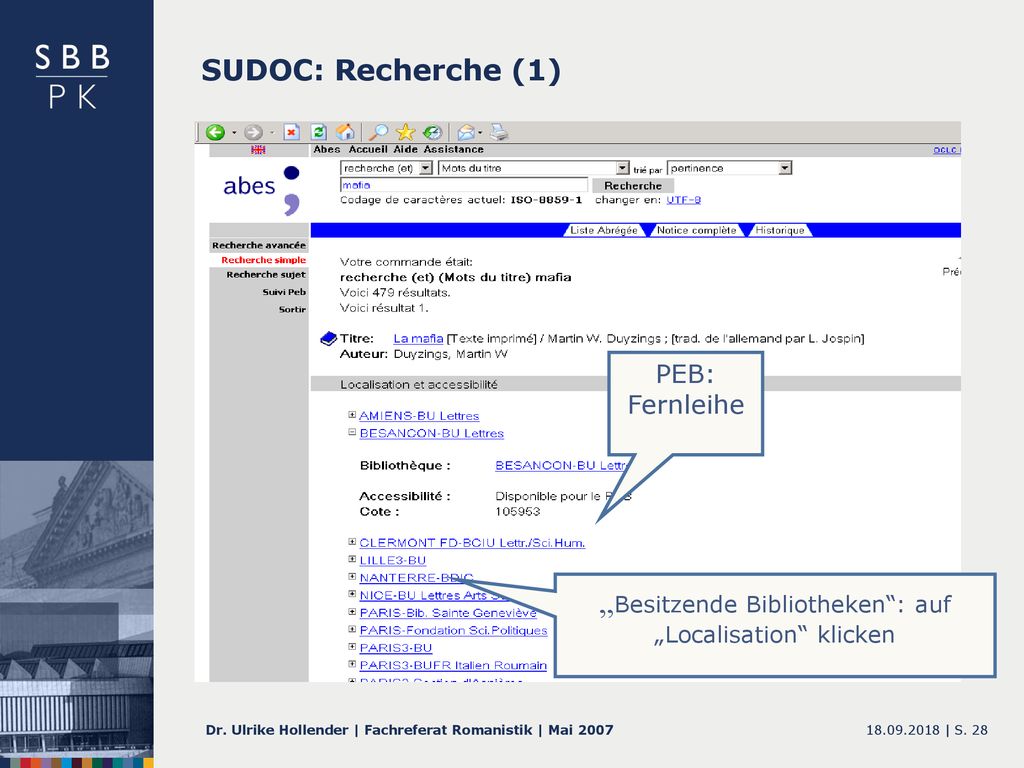This screenshot has width=1024, height=768.
Task: Open the PARIS-Fondation Sci.Politiques link
Action: pyautogui.click(x=453, y=630)
